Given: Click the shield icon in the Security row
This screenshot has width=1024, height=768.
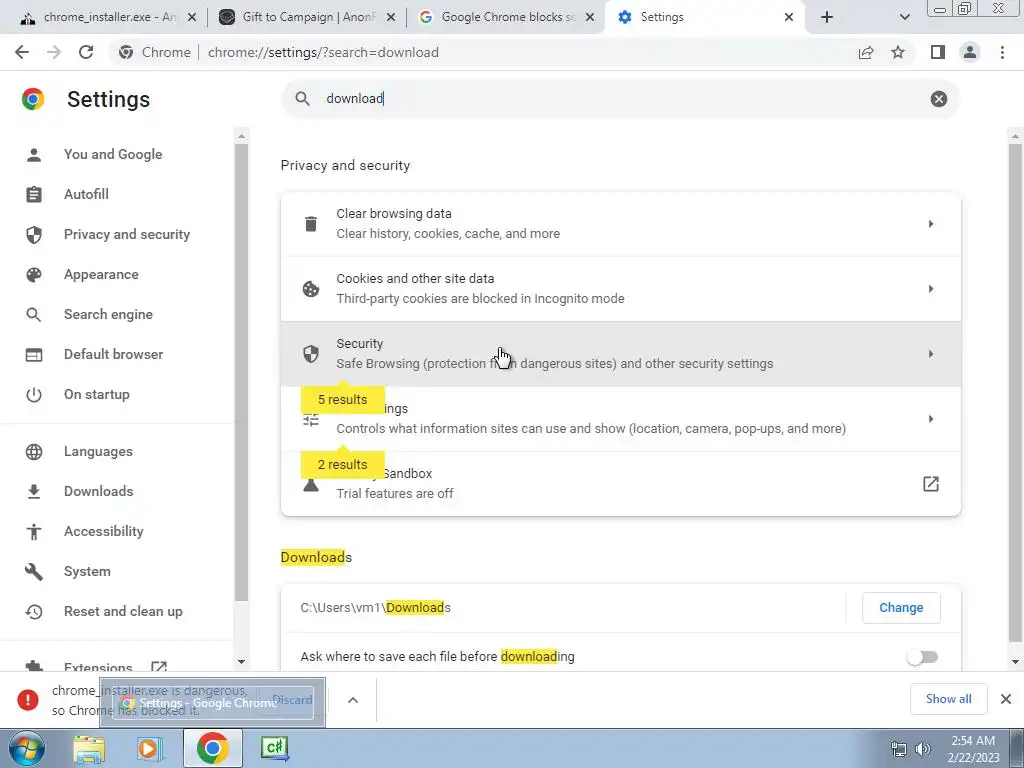Looking at the screenshot, I should tap(311, 354).
